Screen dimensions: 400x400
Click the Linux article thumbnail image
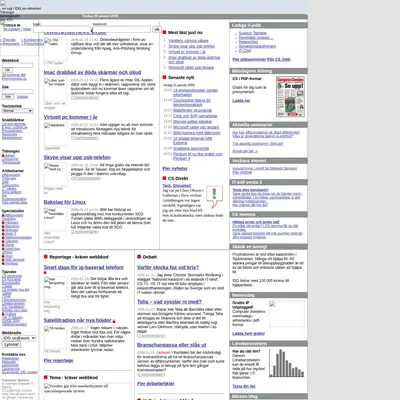pyautogui.click(x=56, y=219)
